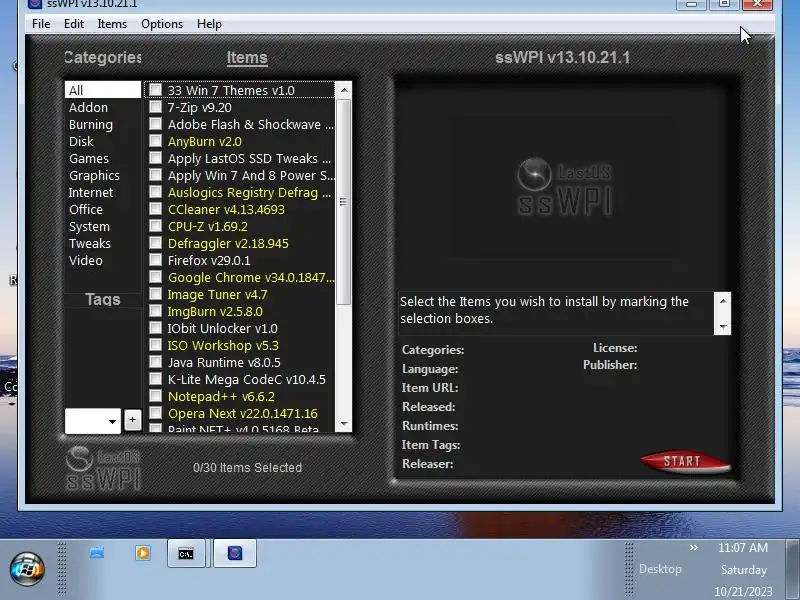
Task: Open the File menu
Action: (x=41, y=24)
